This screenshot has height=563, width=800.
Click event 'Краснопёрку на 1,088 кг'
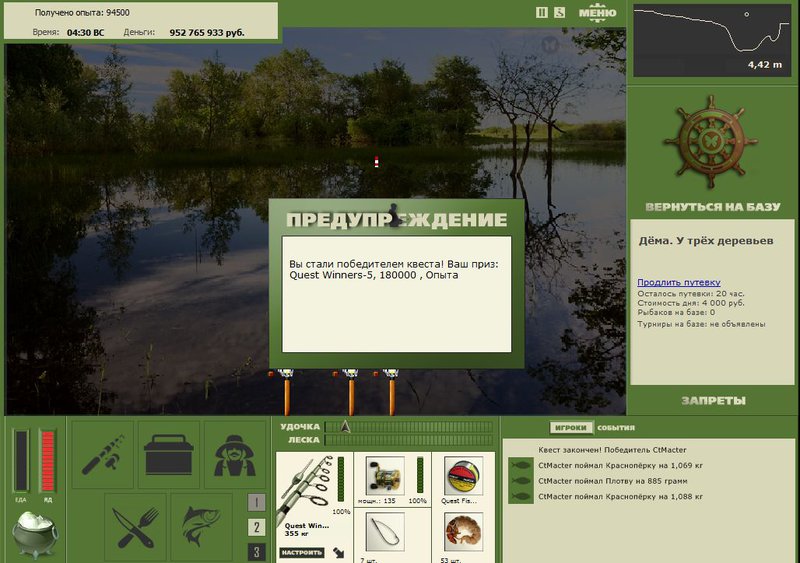pyautogui.click(x=620, y=496)
